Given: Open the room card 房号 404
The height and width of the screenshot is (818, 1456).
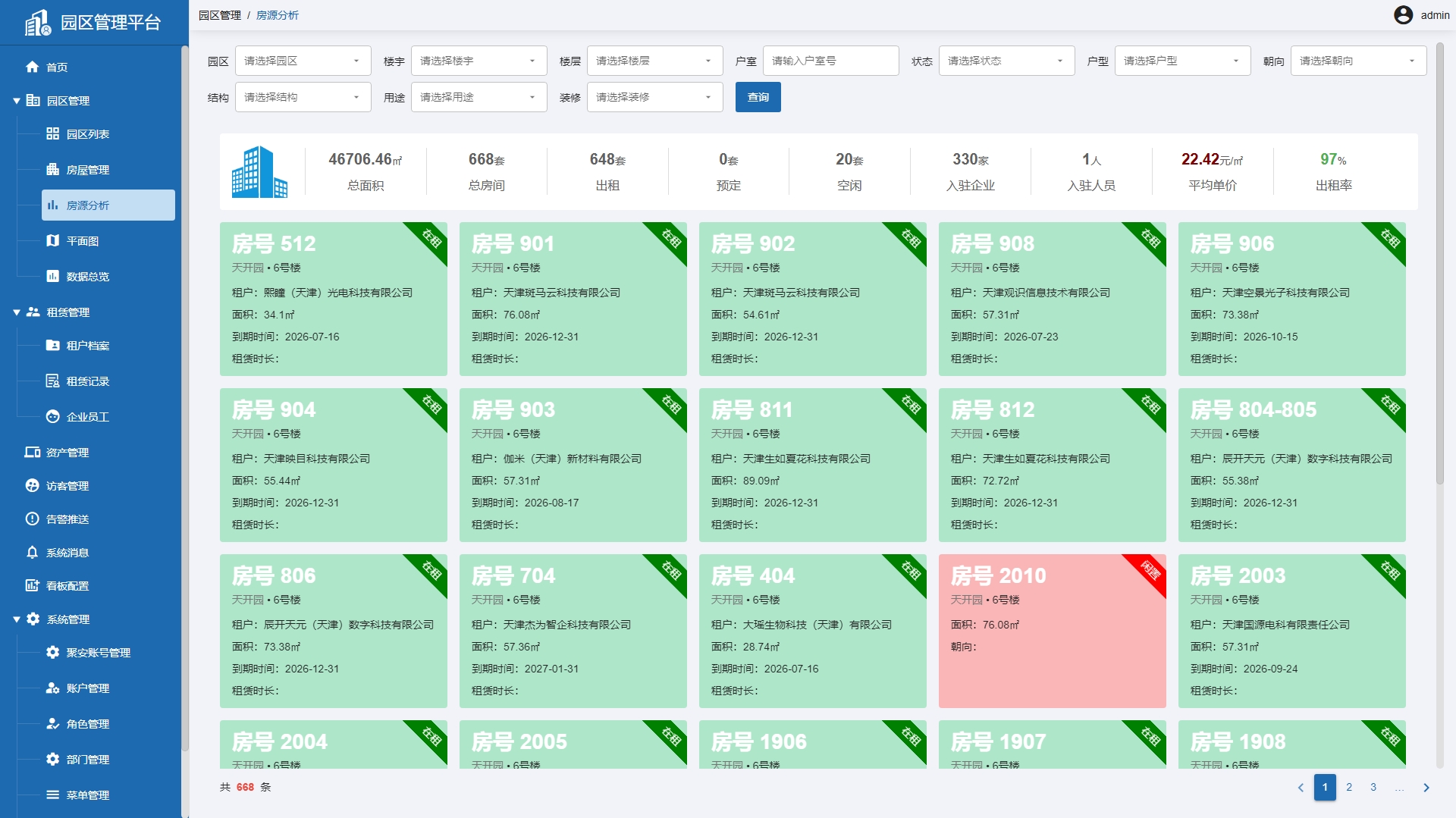Looking at the screenshot, I should point(812,631).
